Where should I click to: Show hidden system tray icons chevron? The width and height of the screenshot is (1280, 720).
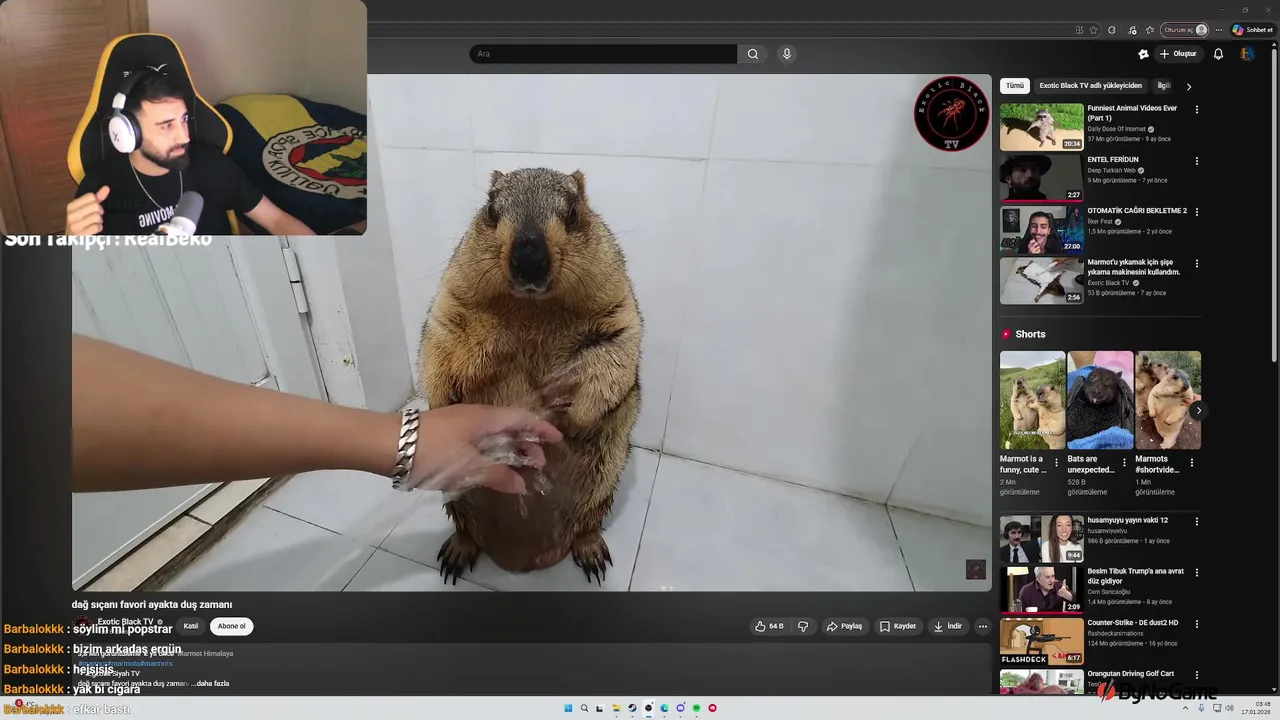coord(1185,708)
